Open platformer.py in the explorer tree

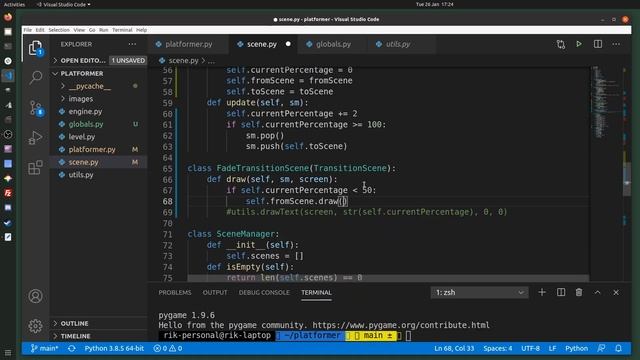click(x=98, y=149)
